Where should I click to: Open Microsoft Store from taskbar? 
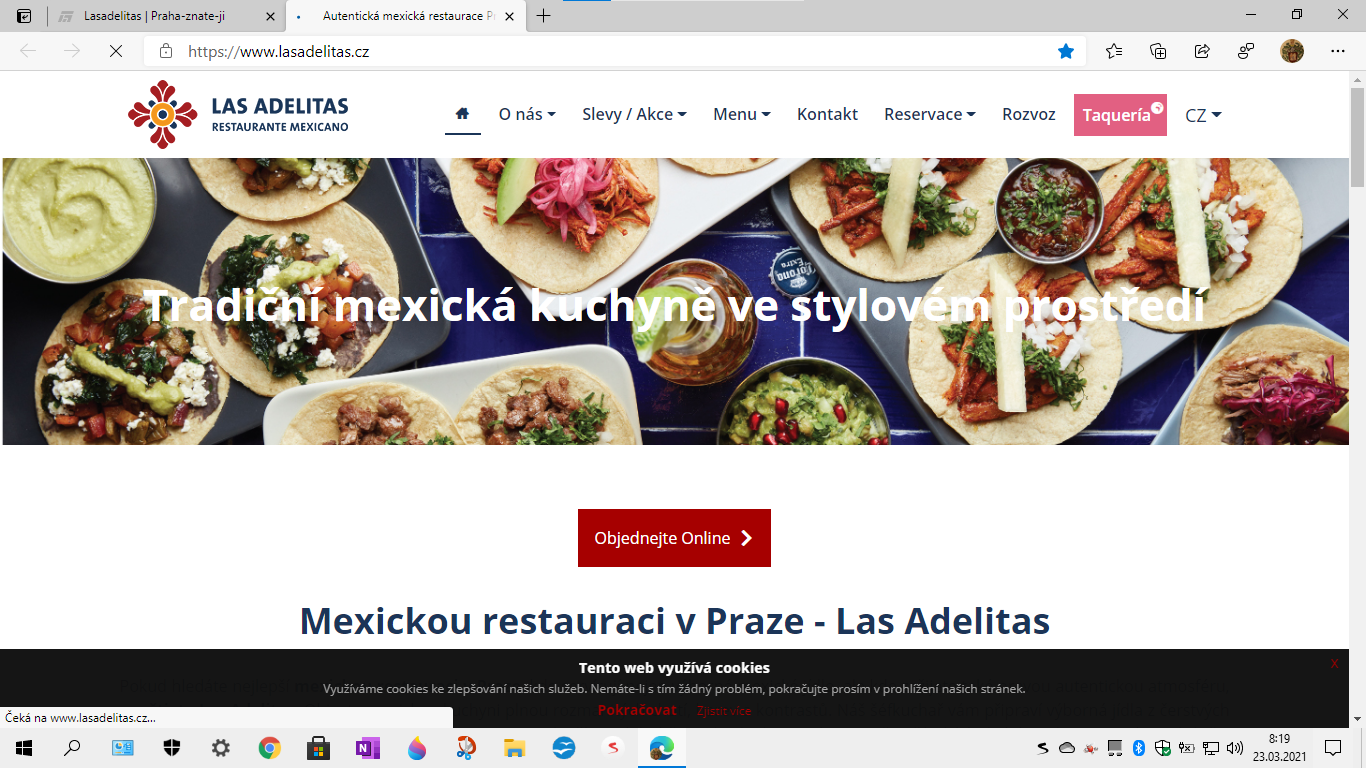click(x=318, y=747)
